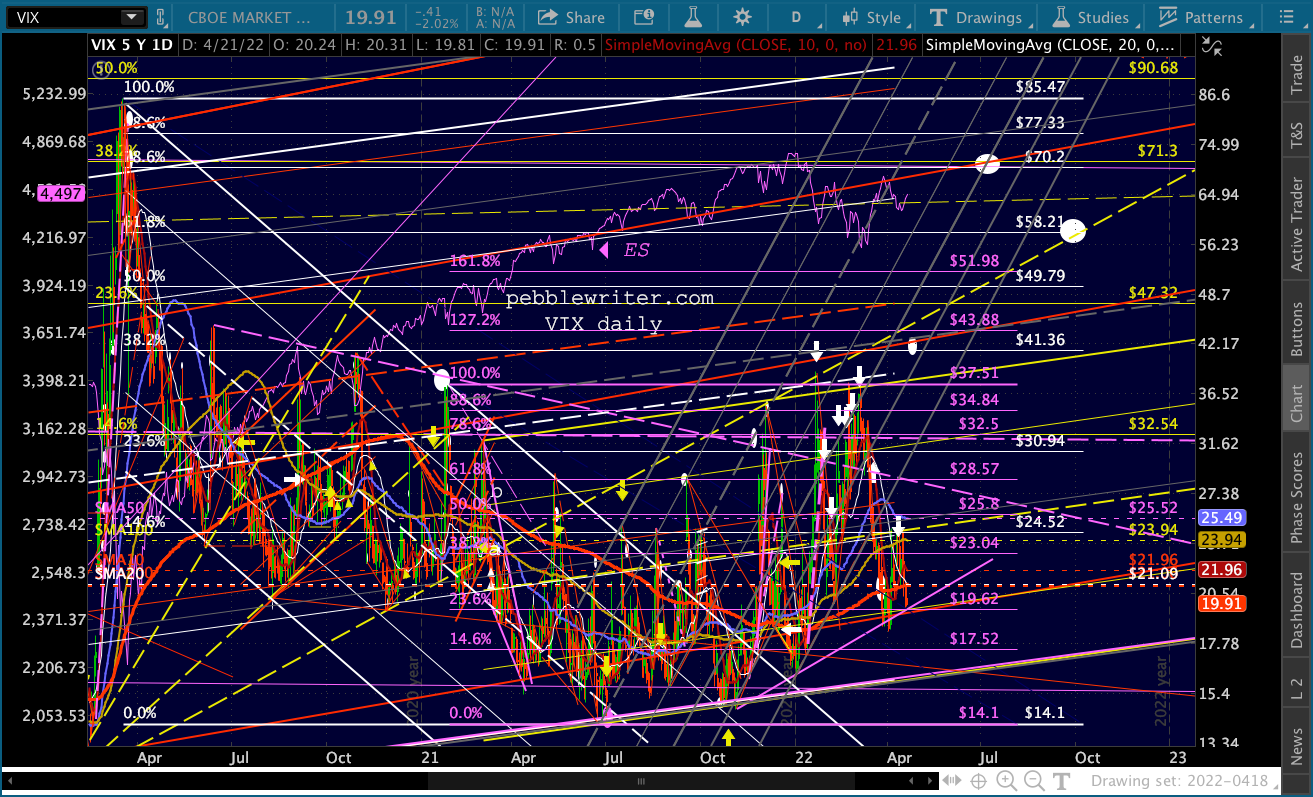Toggle the indicator visibility icon top right
This screenshot has height=797, width=1313.
point(1213,44)
